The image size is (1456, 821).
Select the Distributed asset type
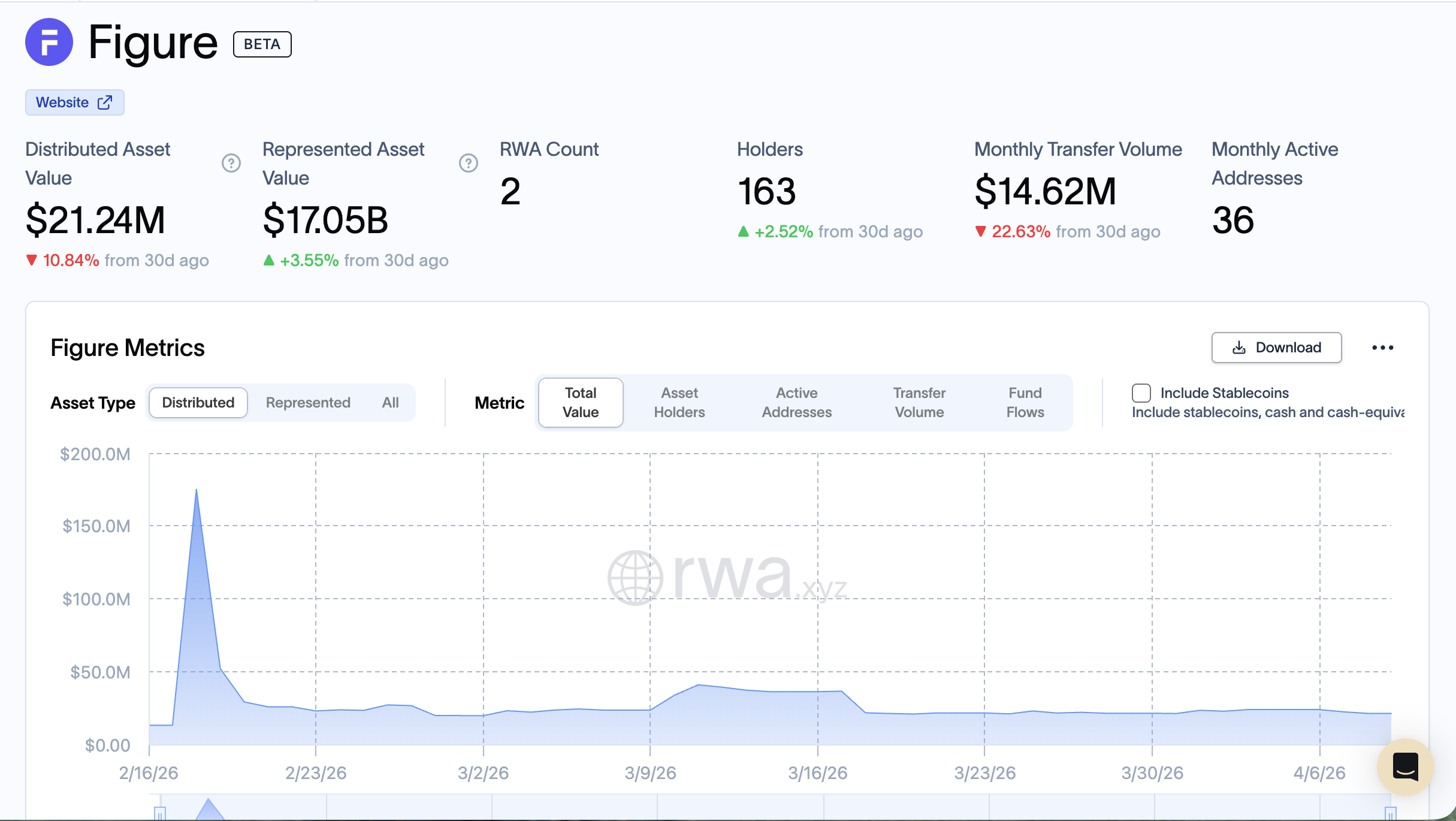click(x=198, y=403)
